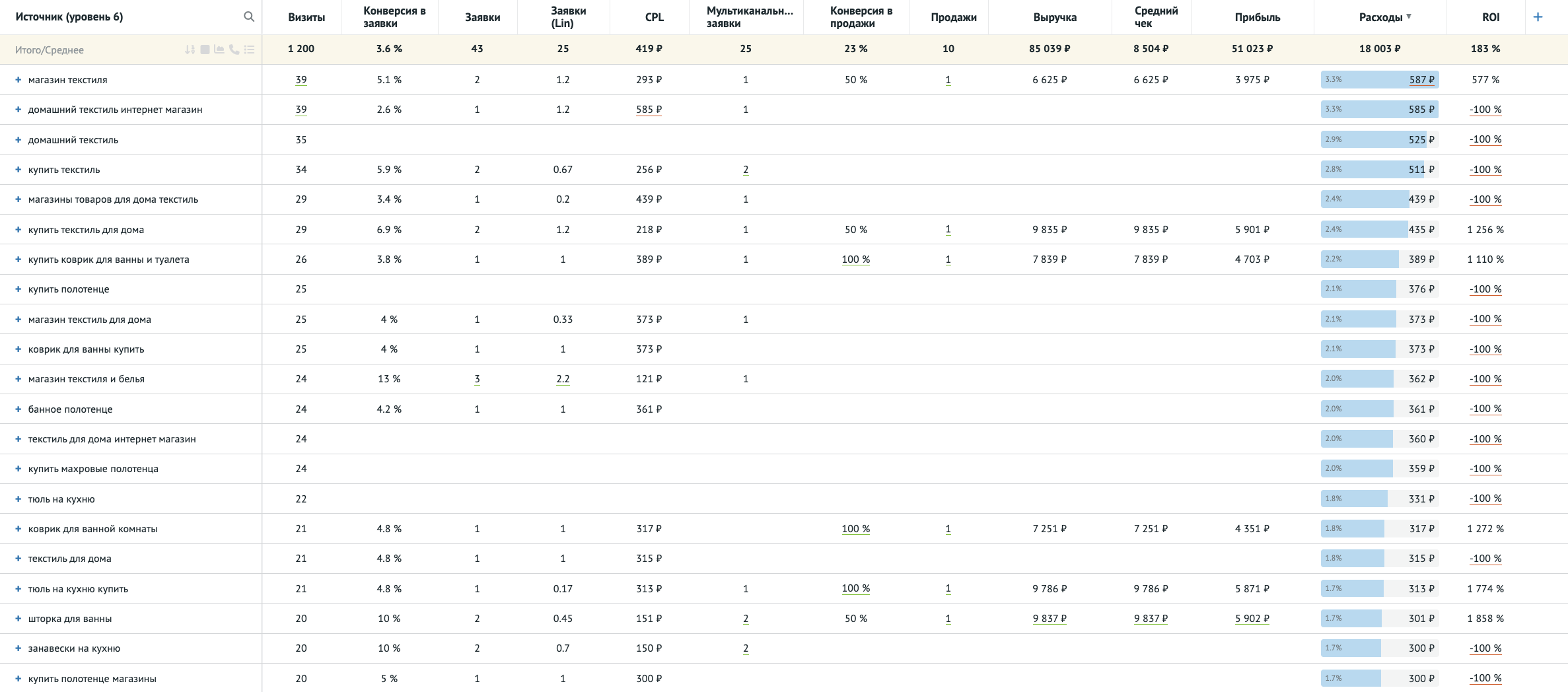This screenshot has height=692, width=1568.
Task: Click visits count 39 for 'магазин текстиля'
Action: click(x=301, y=80)
